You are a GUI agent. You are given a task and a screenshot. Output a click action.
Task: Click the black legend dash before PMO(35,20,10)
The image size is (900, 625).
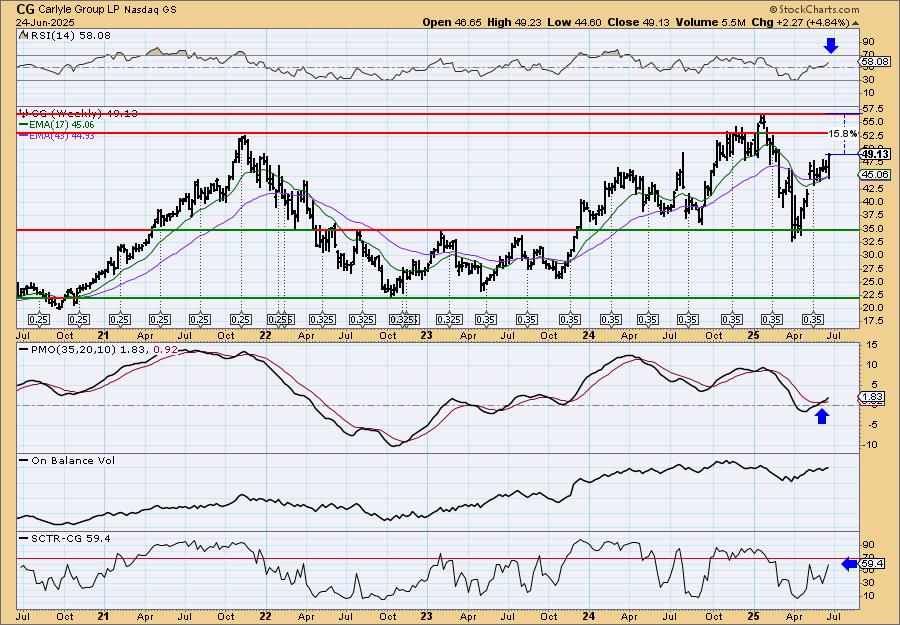point(24,349)
